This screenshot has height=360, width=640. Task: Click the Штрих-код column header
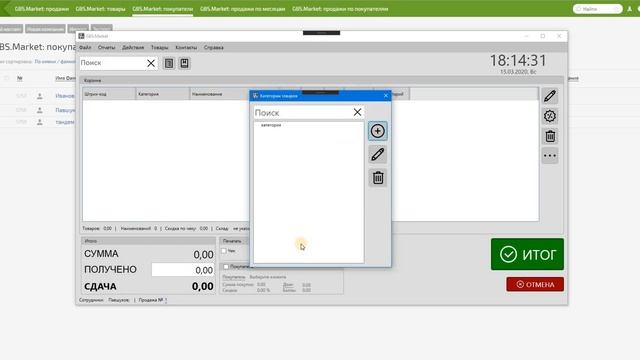pos(109,94)
